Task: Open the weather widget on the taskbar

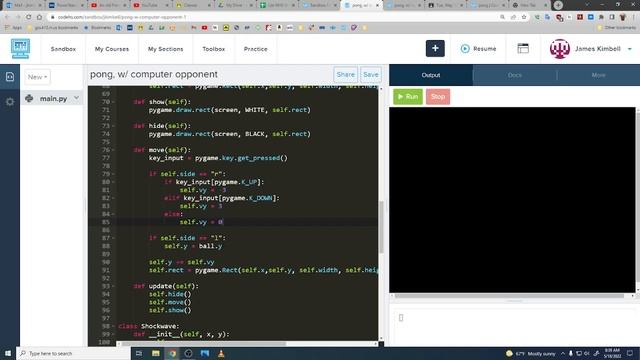Action: tap(531, 353)
